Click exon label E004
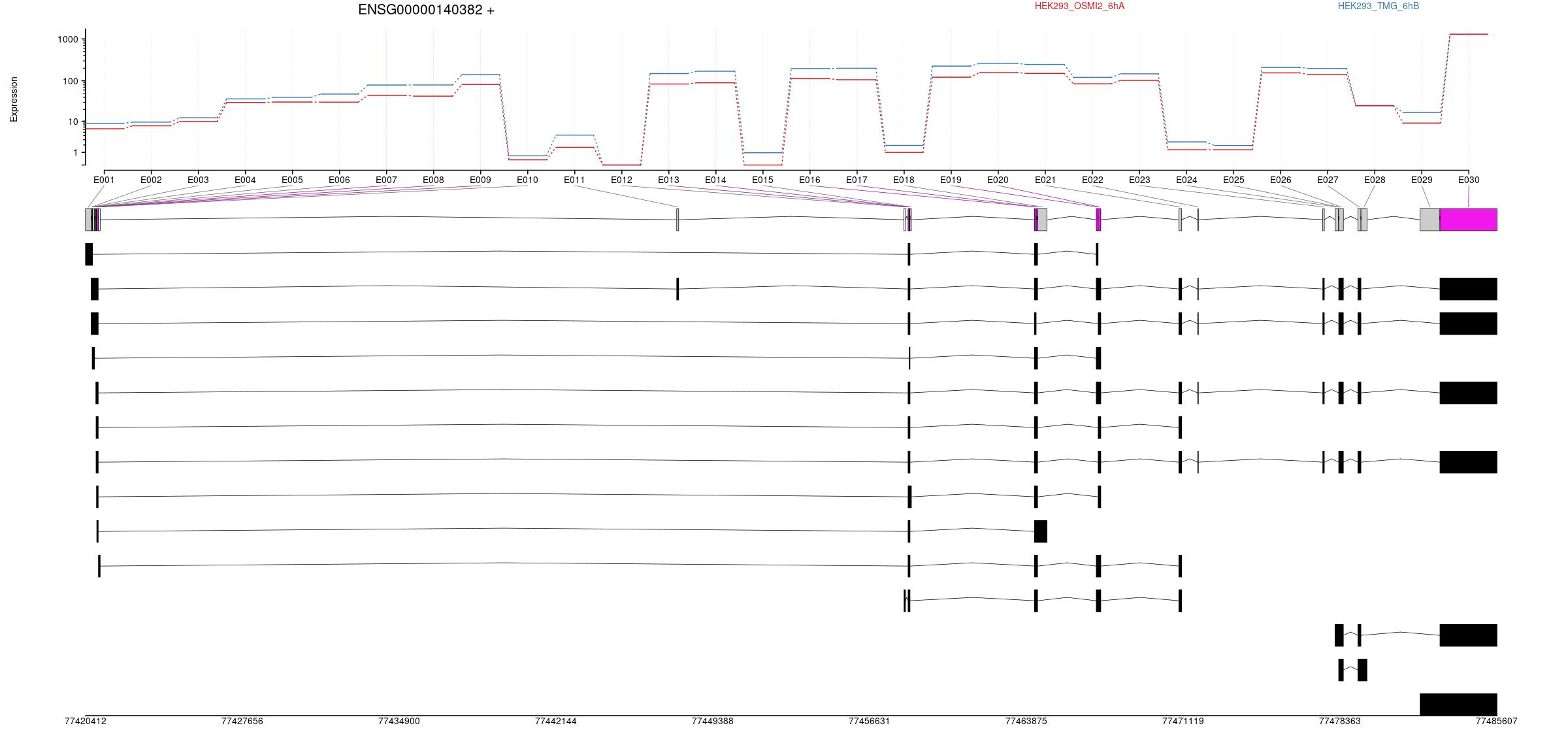The image size is (1568, 732). [x=245, y=180]
